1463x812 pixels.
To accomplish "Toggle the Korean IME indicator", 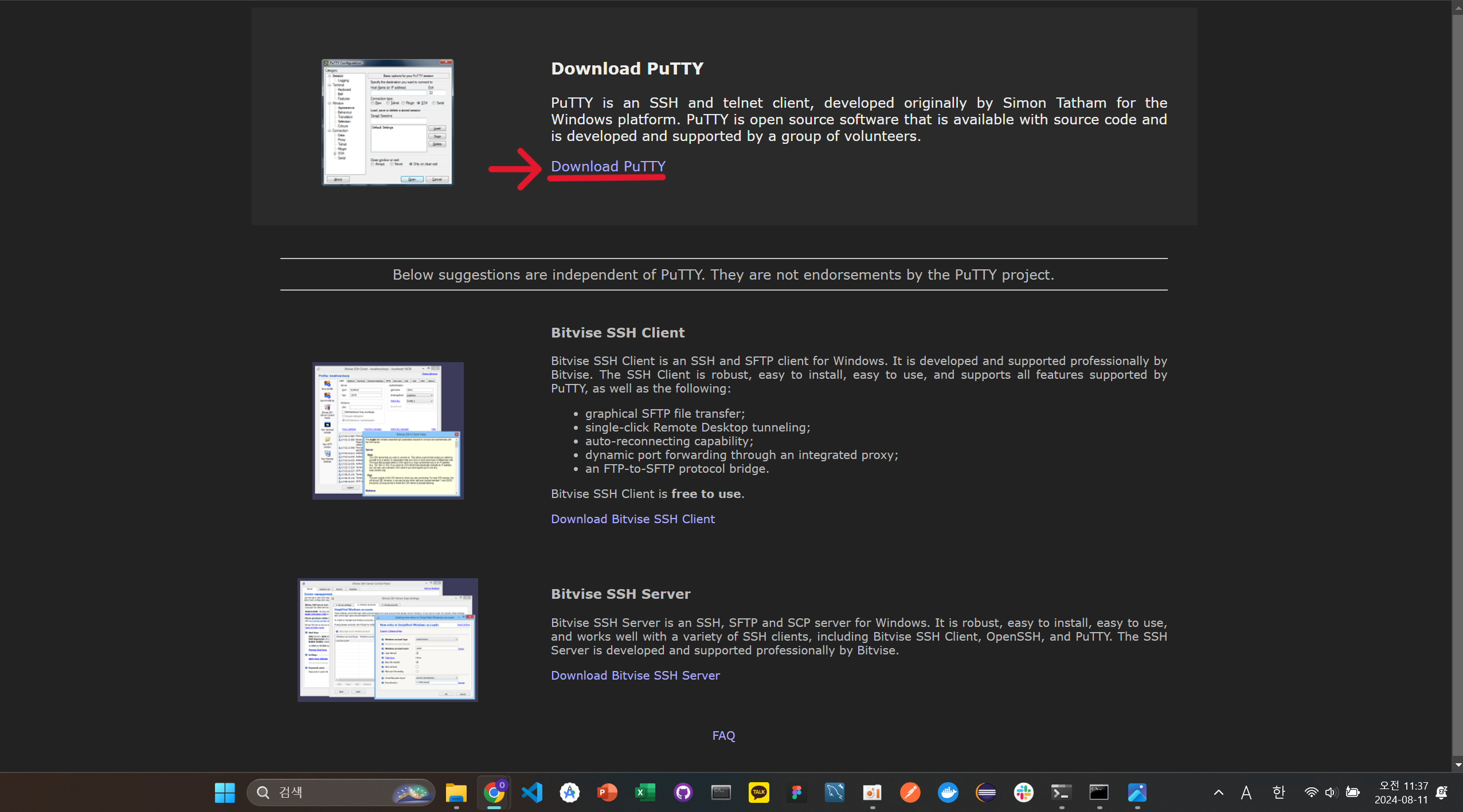I will tap(1278, 793).
